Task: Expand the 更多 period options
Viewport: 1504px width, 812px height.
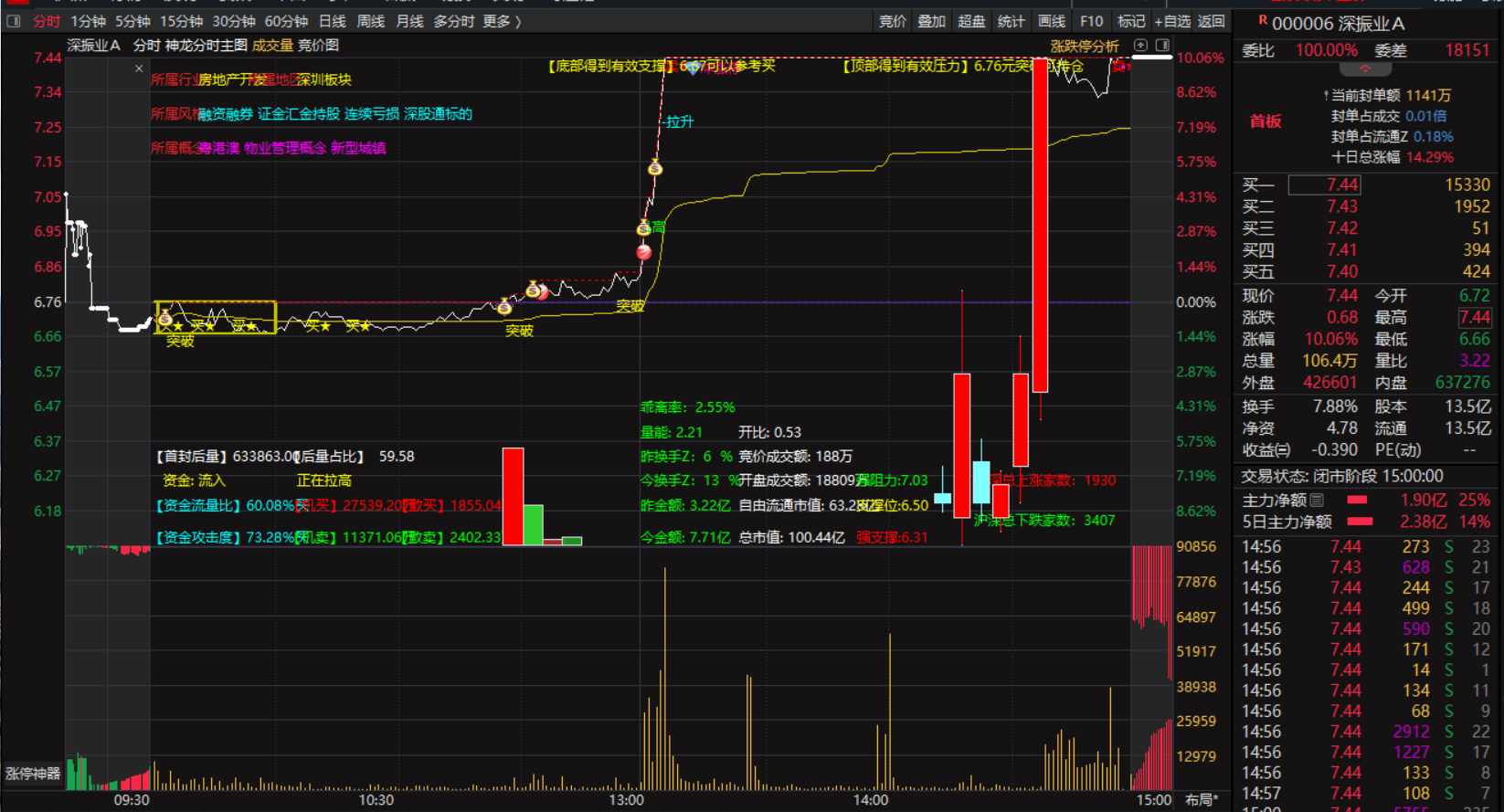Action: [x=502, y=21]
